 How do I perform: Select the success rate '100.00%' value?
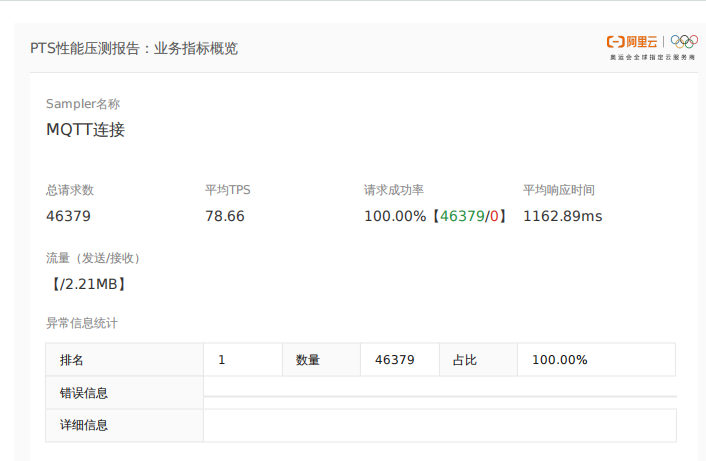pos(395,216)
